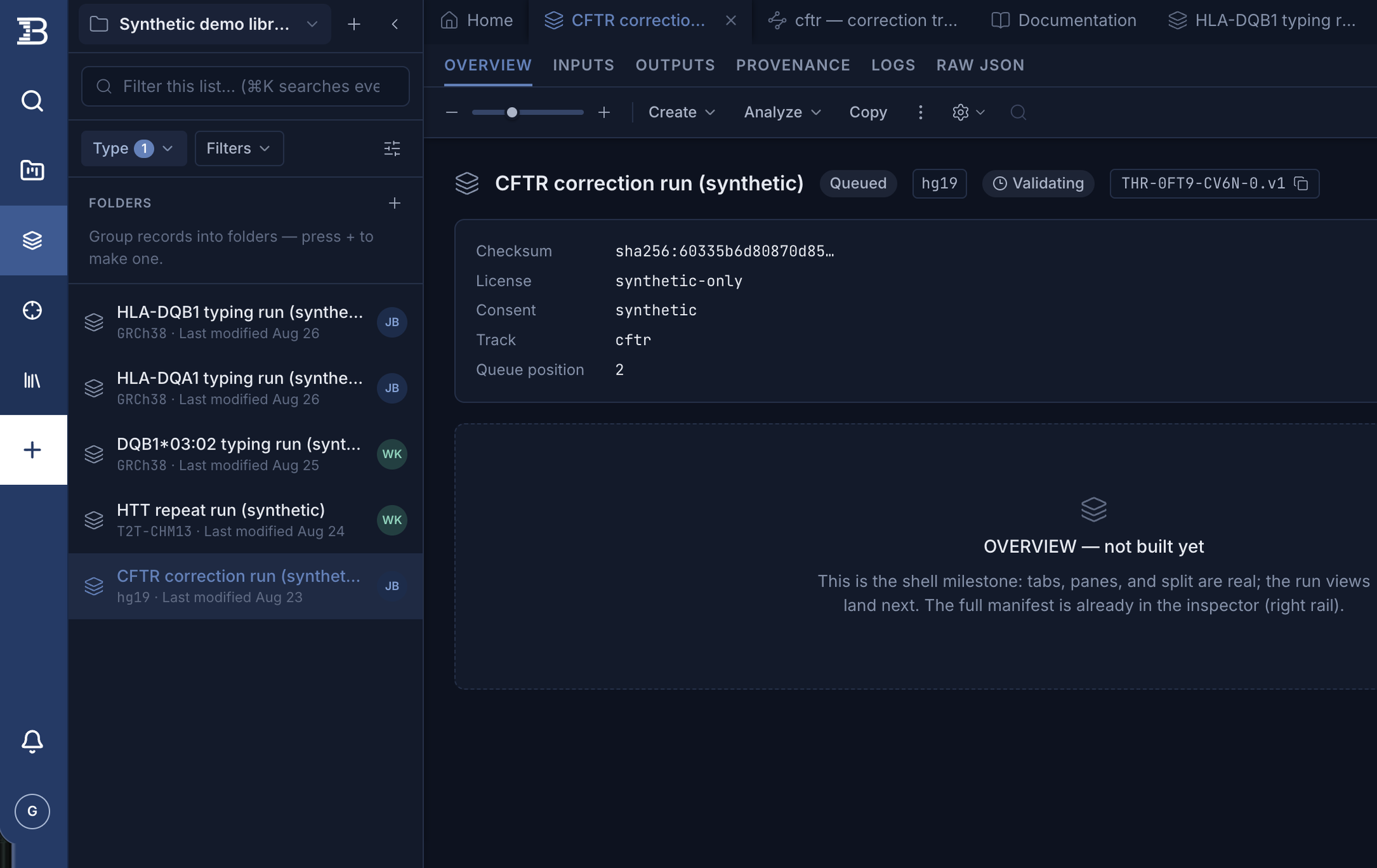Switch to the PROVENANCE tab
Screen dimensions: 1377x868
pos(793,65)
